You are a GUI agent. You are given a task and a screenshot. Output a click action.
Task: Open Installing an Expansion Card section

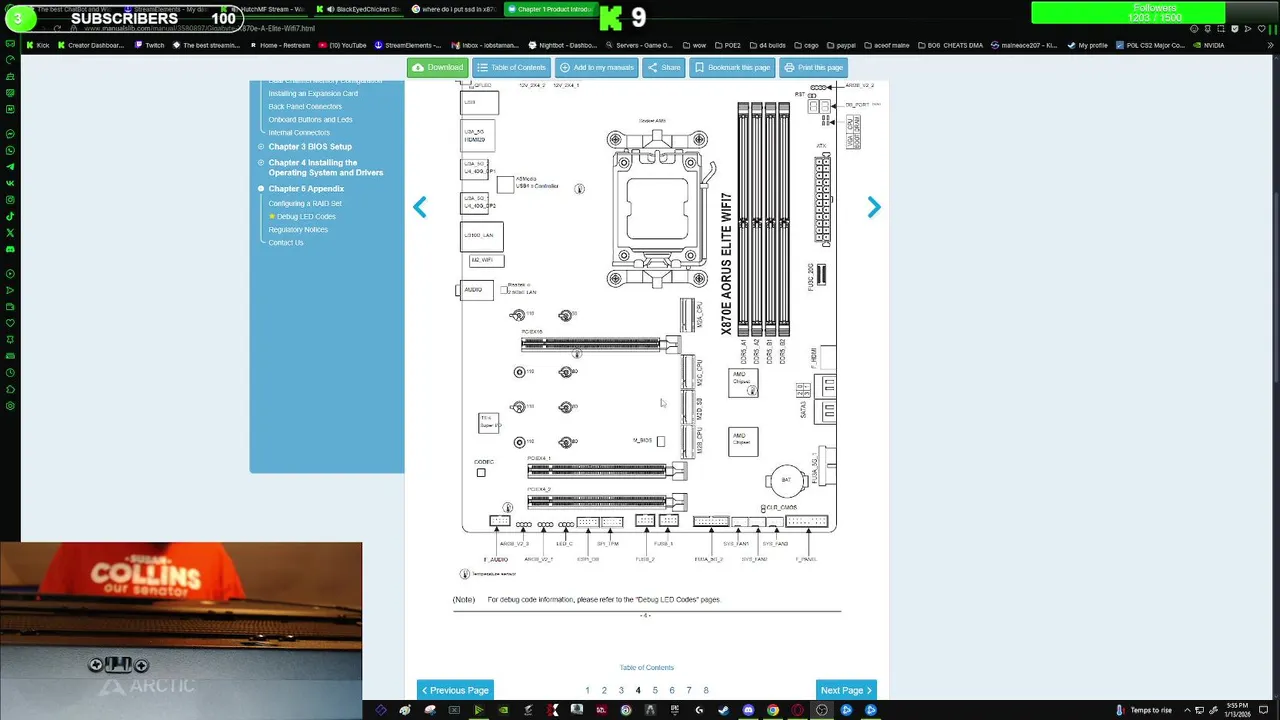pyautogui.click(x=313, y=93)
